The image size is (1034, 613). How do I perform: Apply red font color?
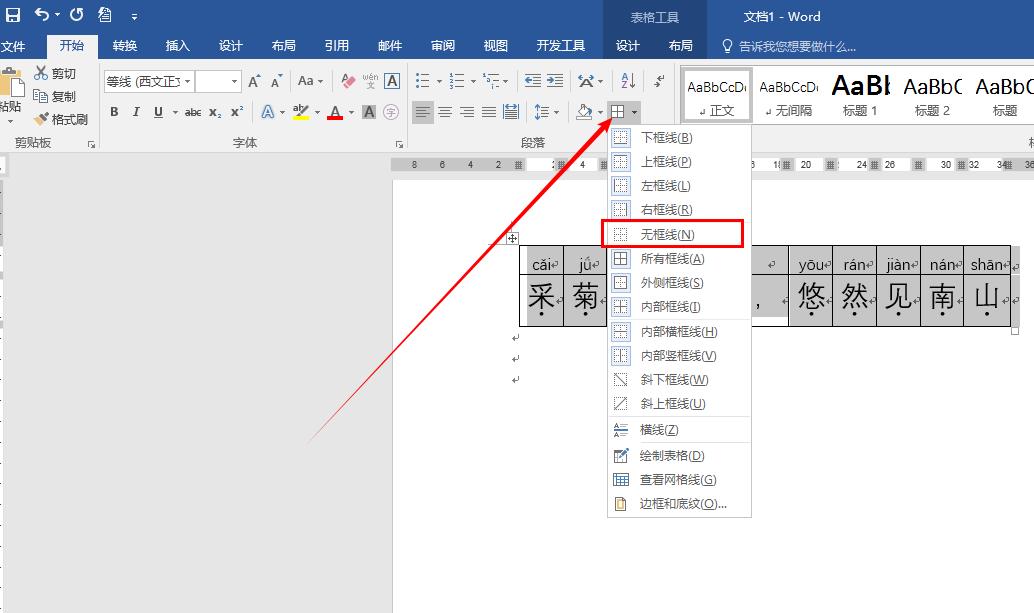[335, 112]
